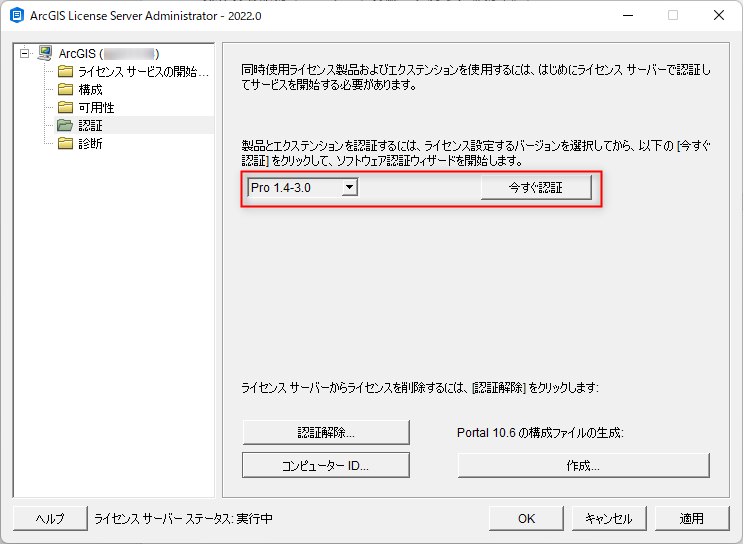Image resolution: width=743 pixels, height=544 pixels.
Task: Collapse the ArcGIS root tree node
Action: pos(24,53)
